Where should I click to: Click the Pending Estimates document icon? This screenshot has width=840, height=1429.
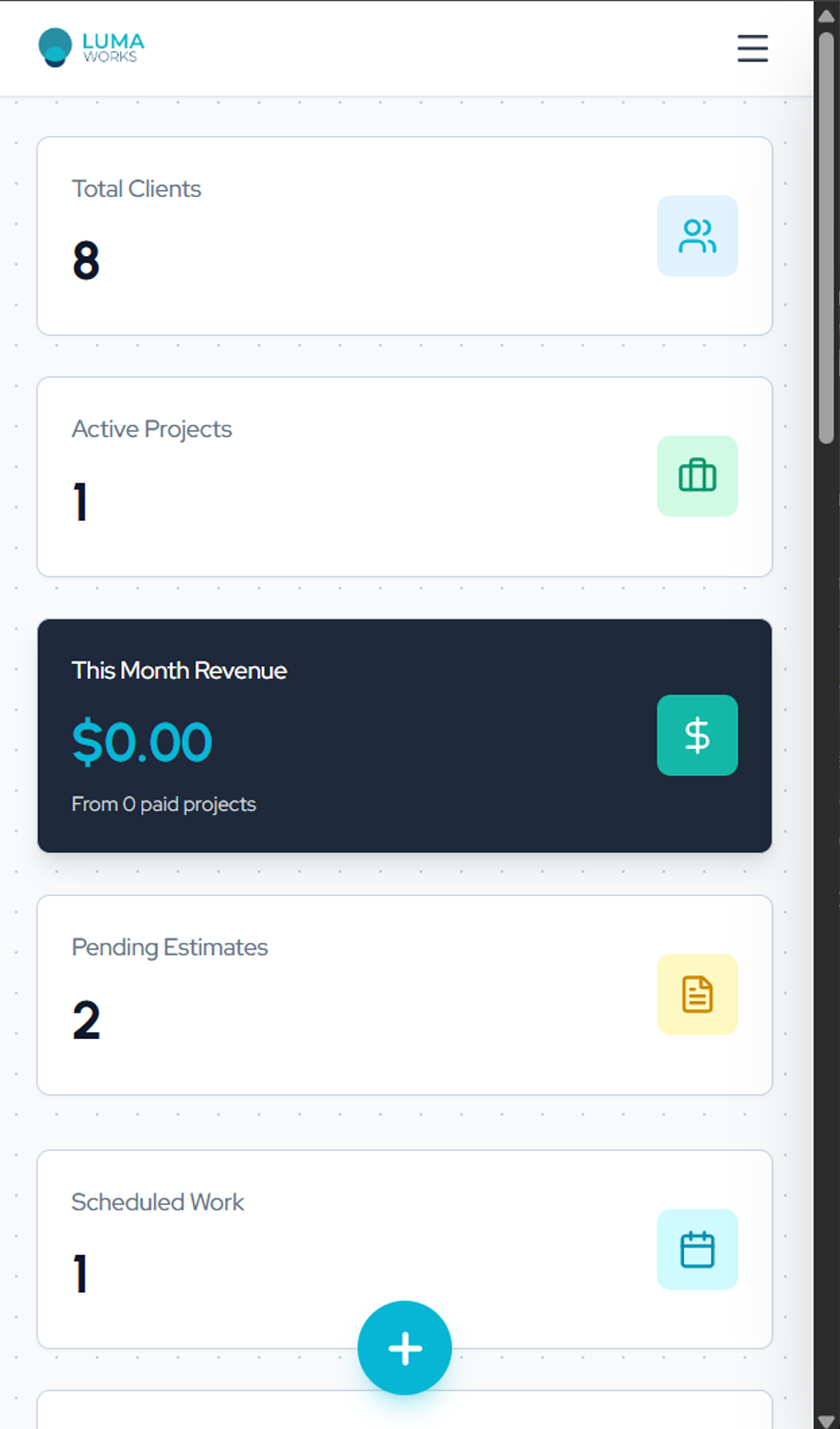coord(697,994)
